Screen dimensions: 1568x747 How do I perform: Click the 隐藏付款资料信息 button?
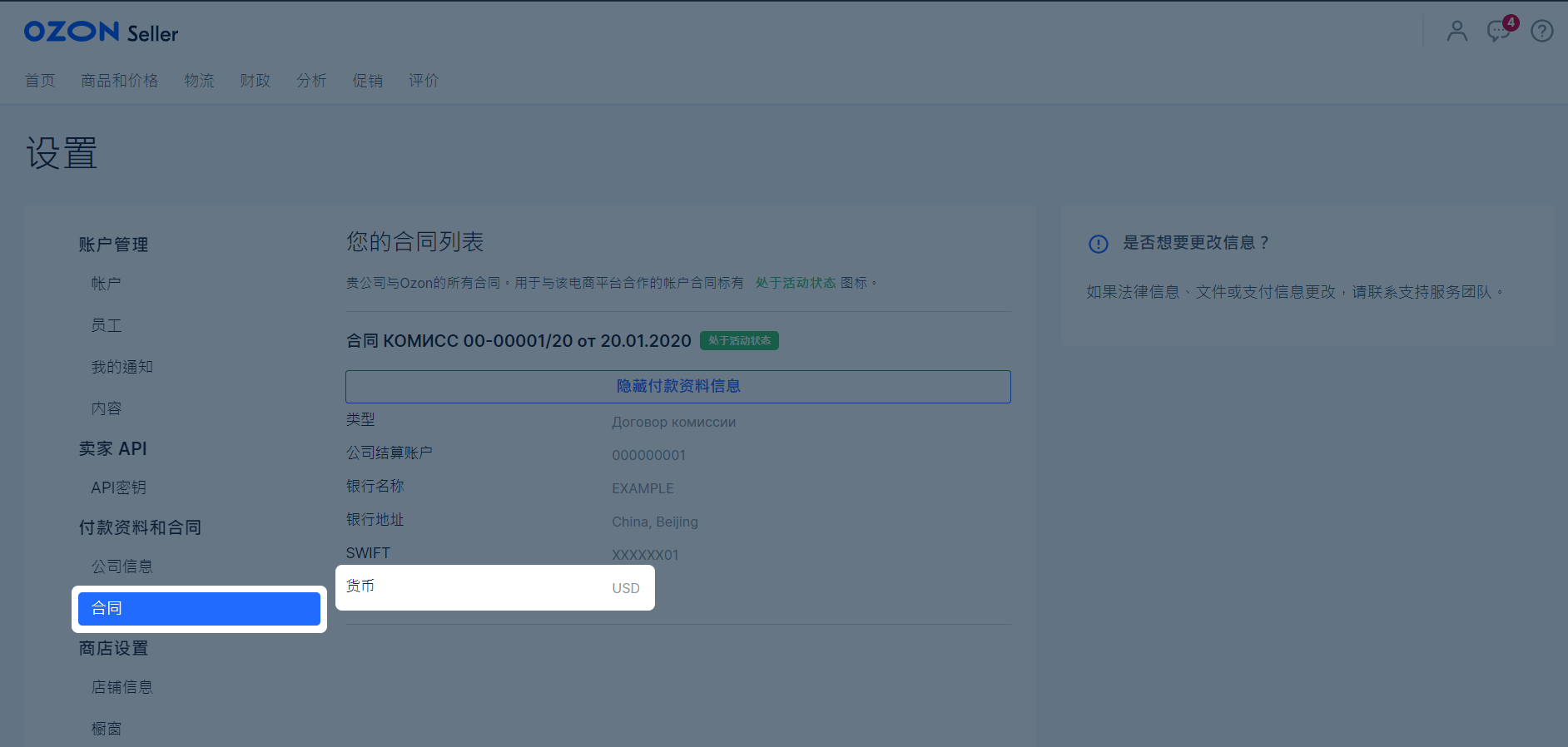click(x=678, y=387)
